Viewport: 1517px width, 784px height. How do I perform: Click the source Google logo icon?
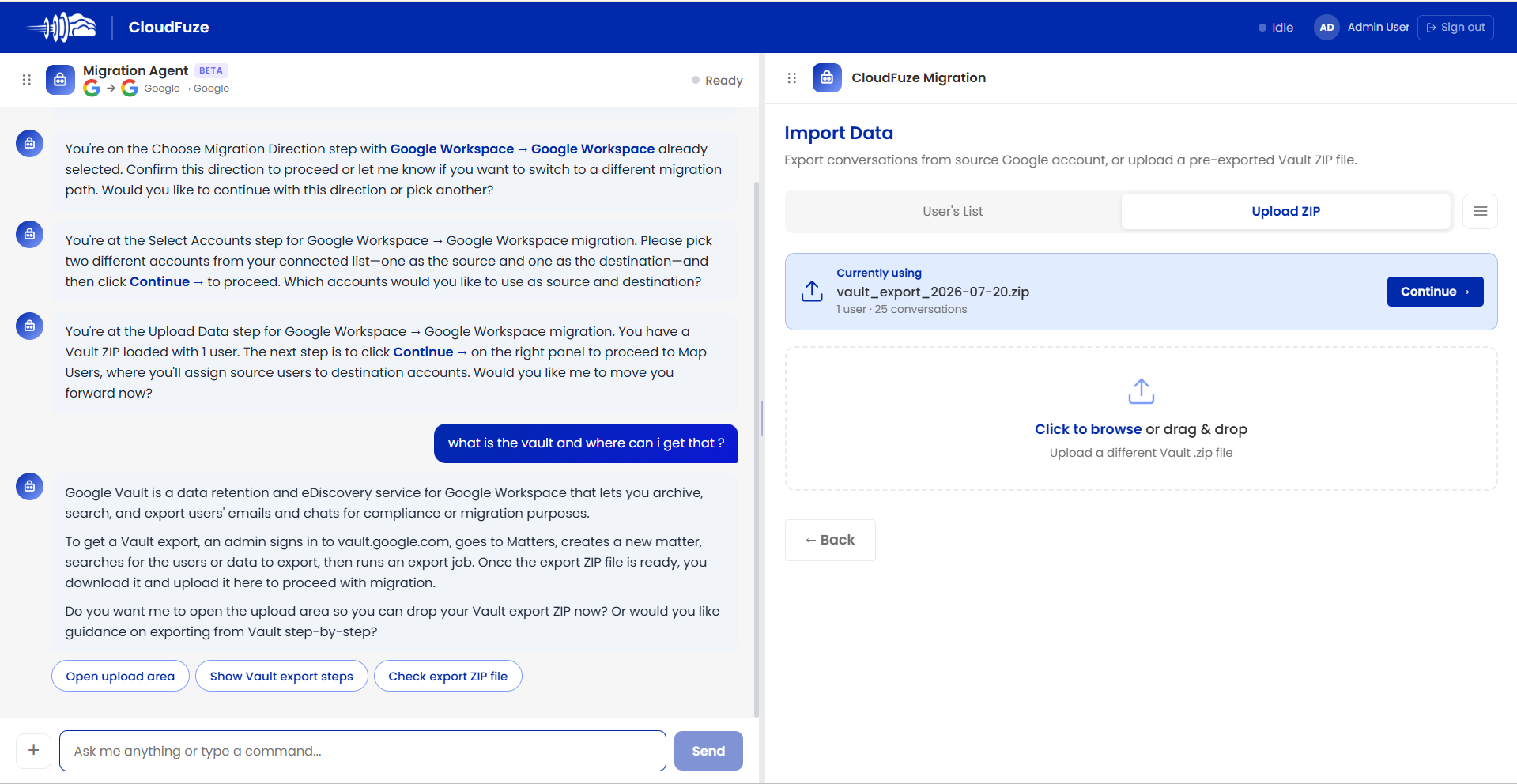pyautogui.click(x=92, y=89)
